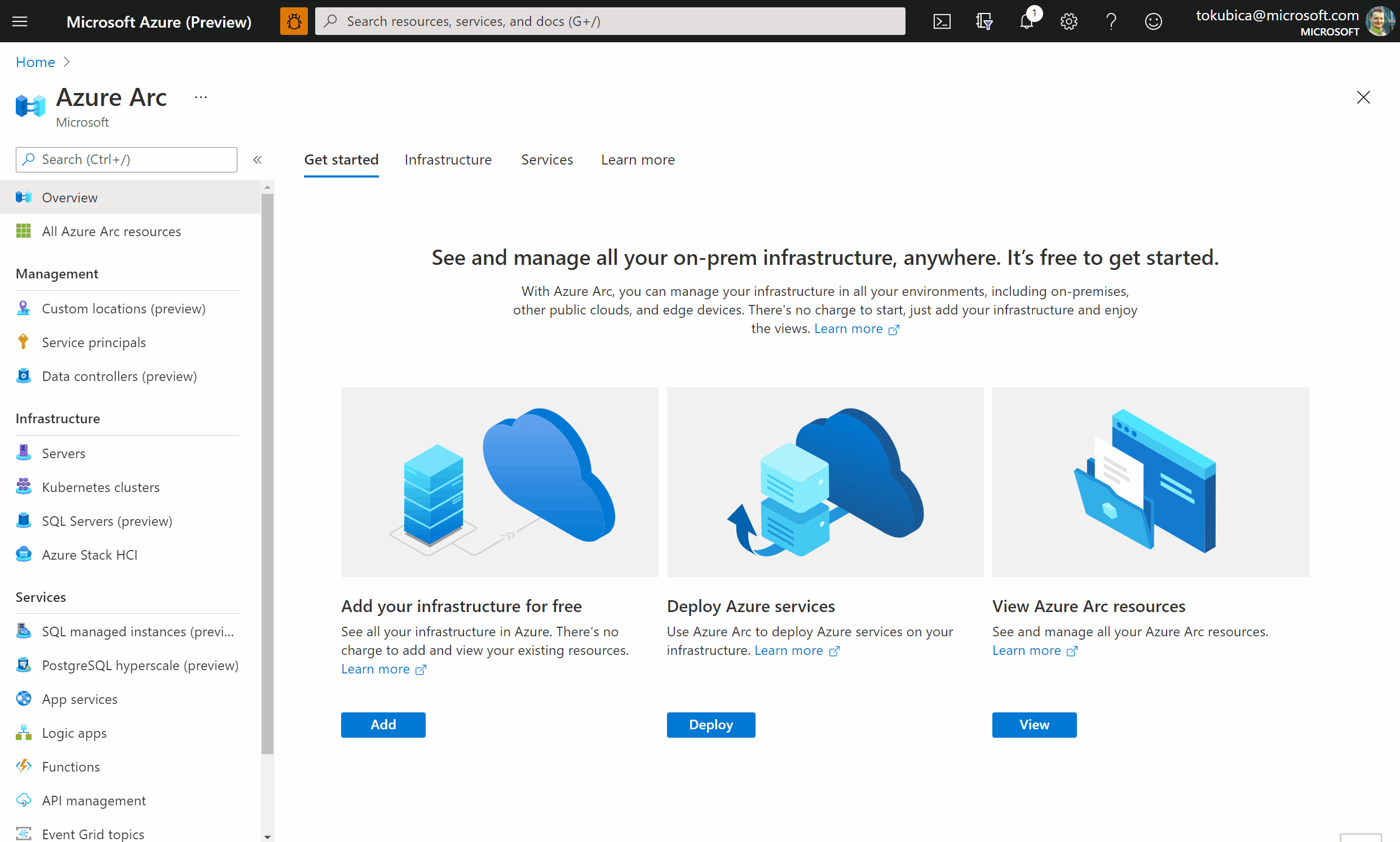Viewport: 1400px width, 842px height.
Task: Collapse the left sidebar menu
Action: point(257,159)
